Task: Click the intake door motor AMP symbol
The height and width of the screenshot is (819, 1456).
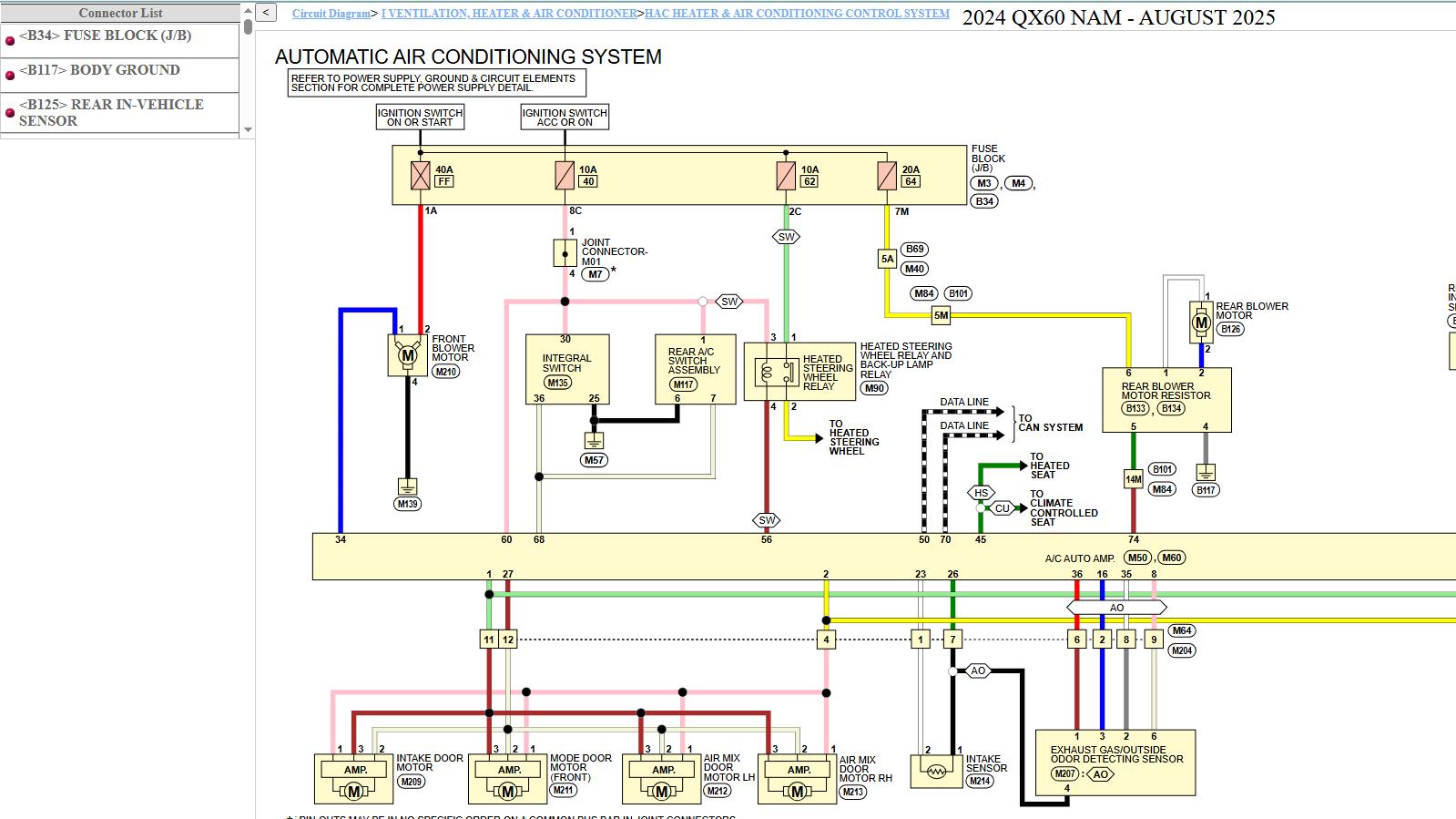Action: point(355,770)
